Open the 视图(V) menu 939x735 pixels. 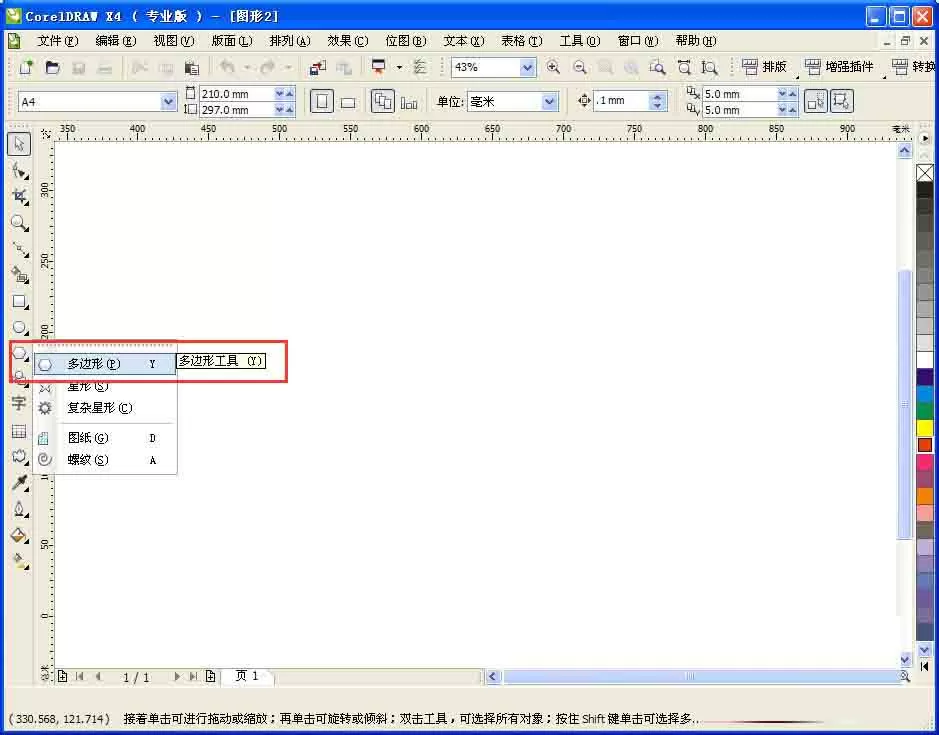point(174,41)
